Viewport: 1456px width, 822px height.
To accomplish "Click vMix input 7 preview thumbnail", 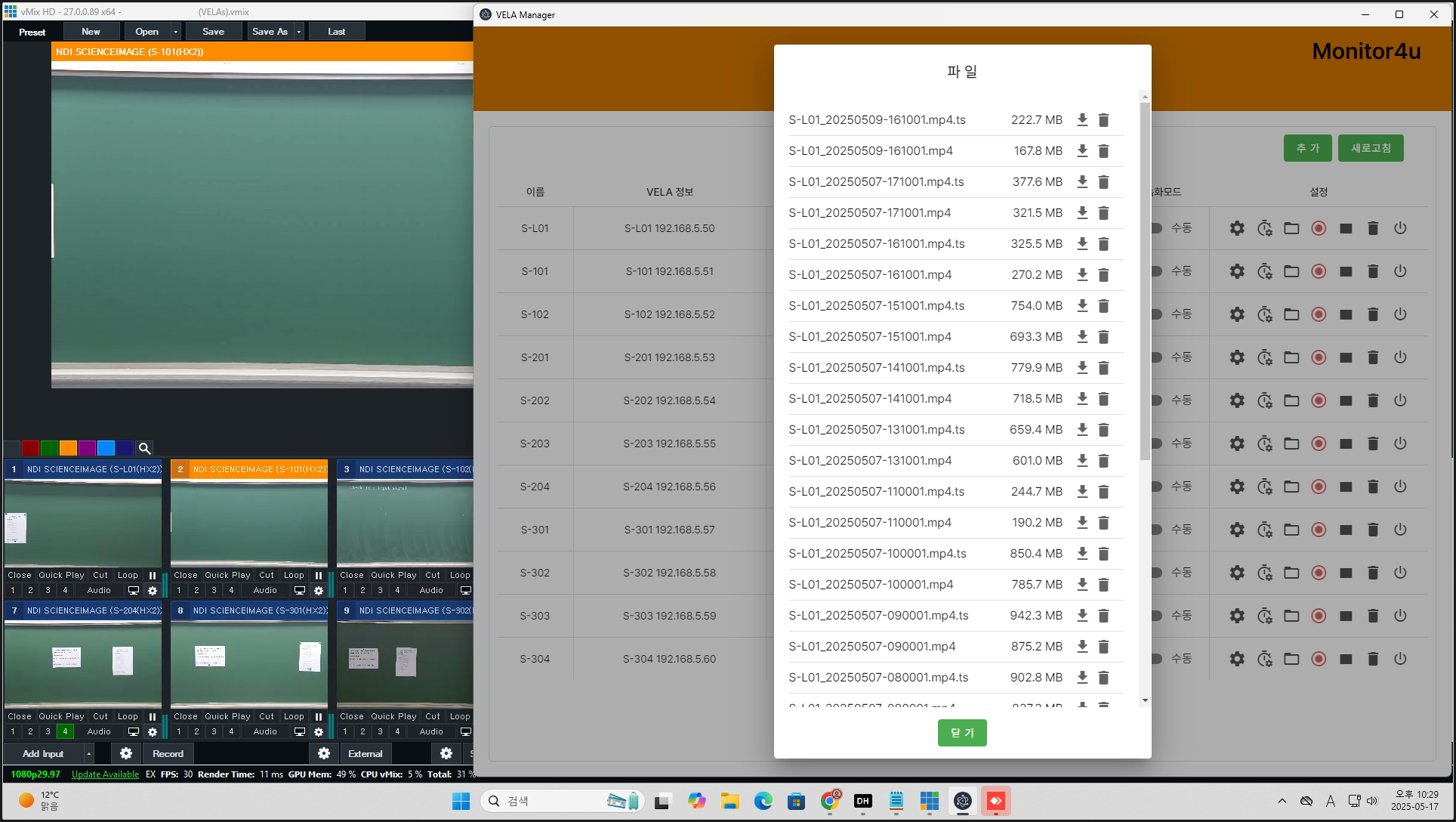I will tap(83, 665).
